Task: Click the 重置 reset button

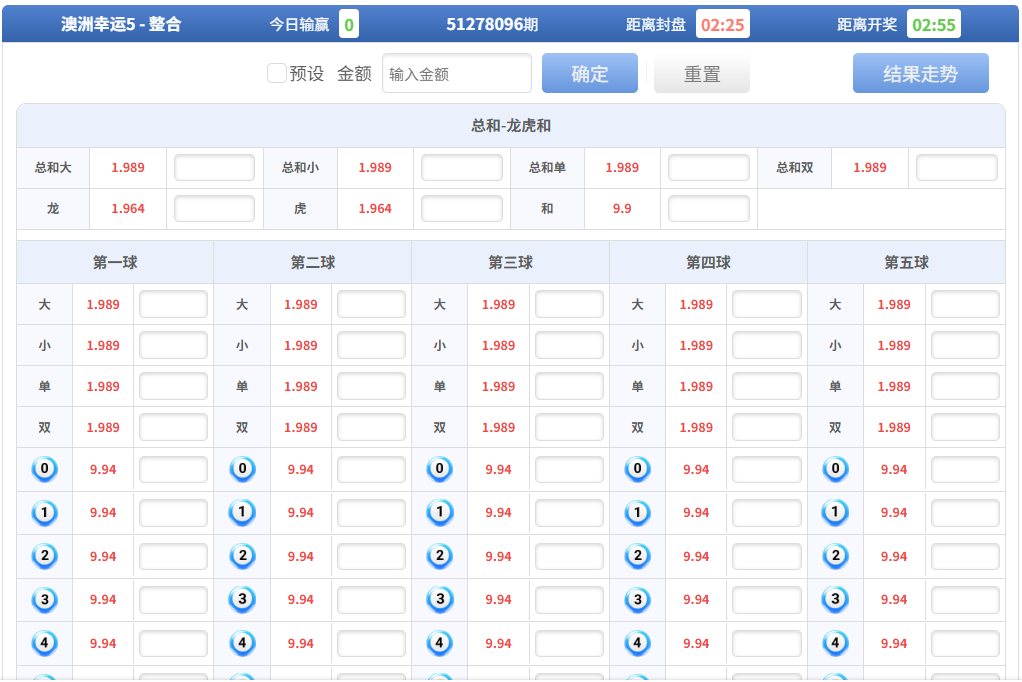Action: (701, 74)
